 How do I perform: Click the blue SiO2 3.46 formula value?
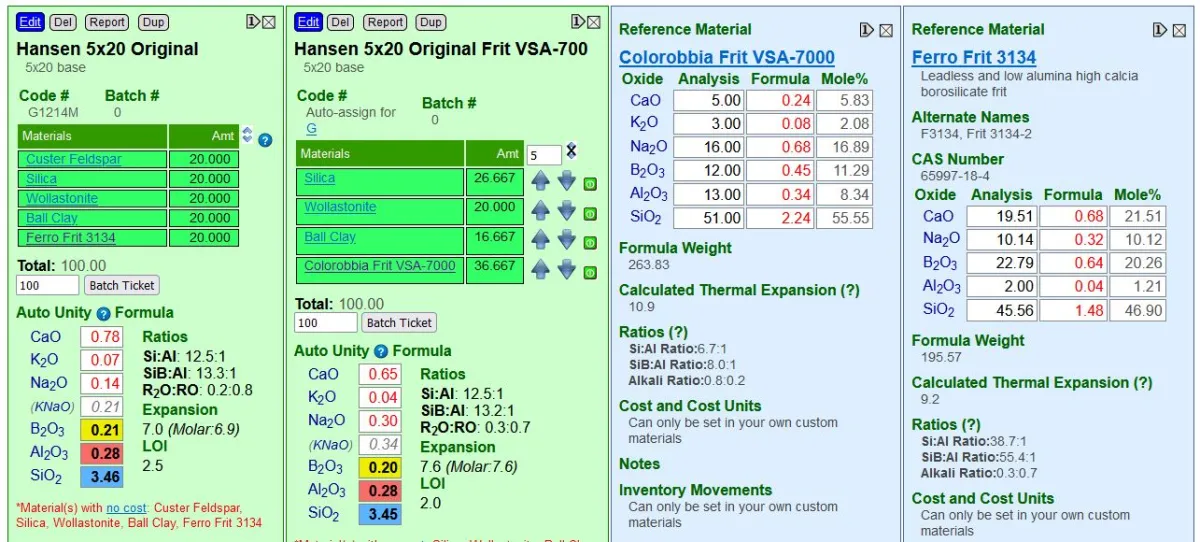[102, 477]
